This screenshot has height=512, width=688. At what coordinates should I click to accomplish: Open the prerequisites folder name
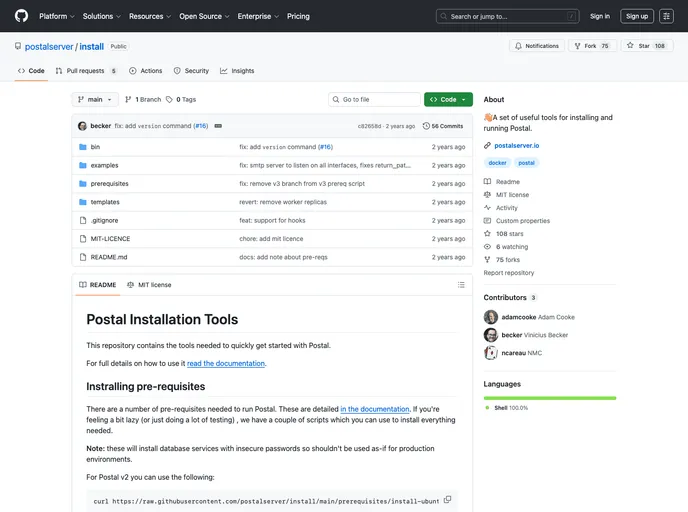point(110,184)
